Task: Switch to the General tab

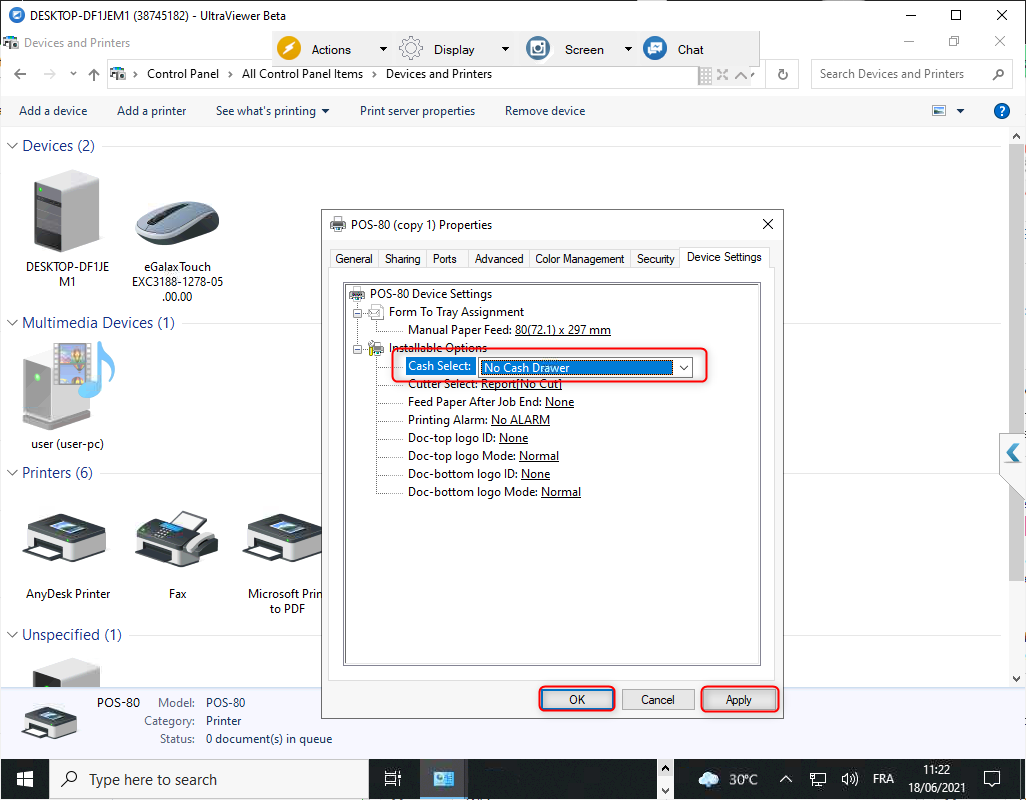Action: pyautogui.click(x=354, y=258)
